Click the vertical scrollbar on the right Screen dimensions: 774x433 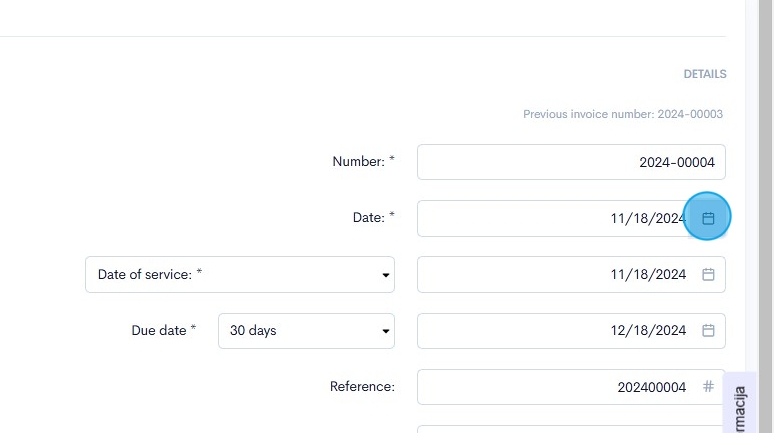[764, 200]
